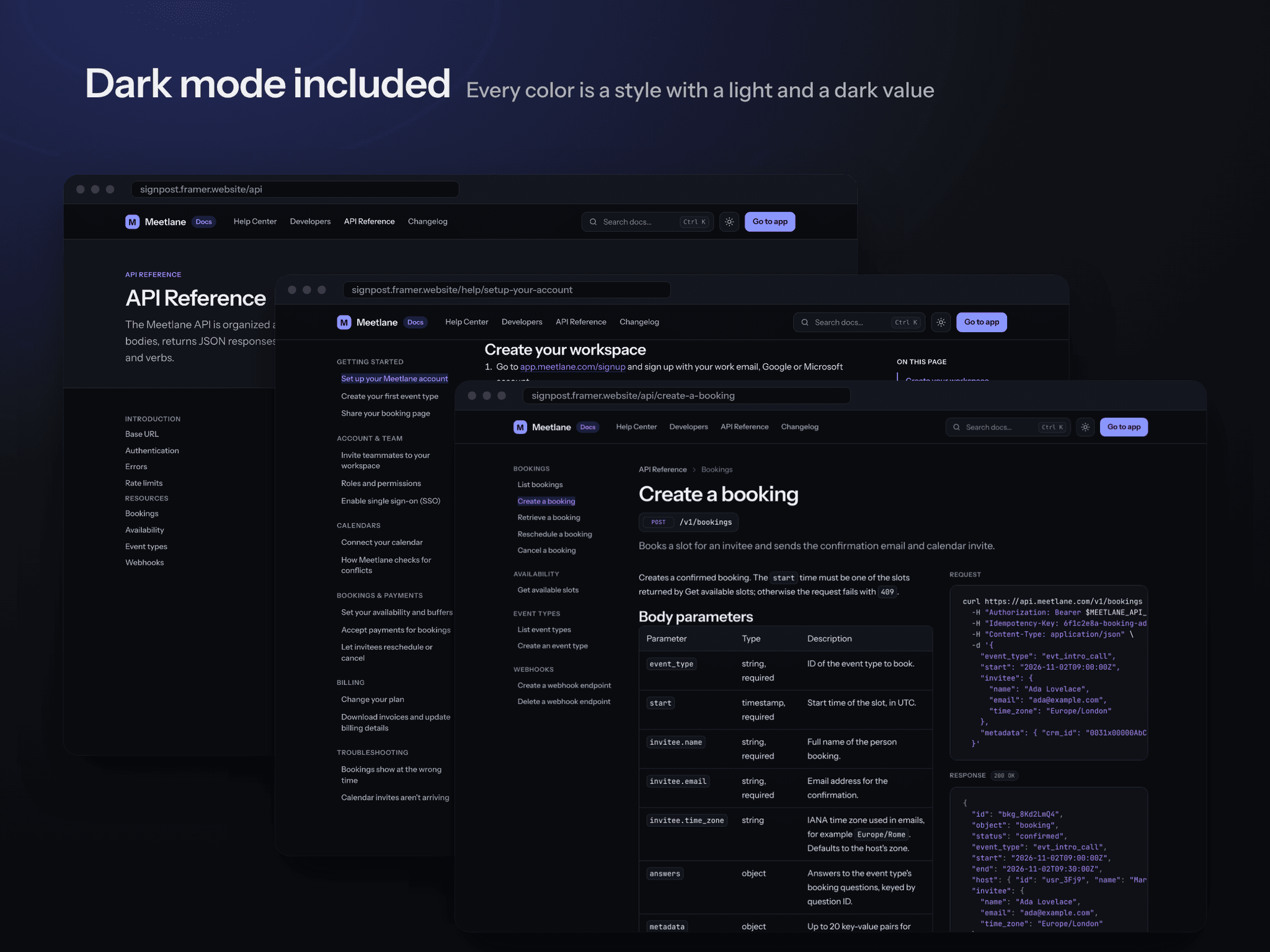Image resolution: width=1270 pixels, height=952 pixels.
Task: Open Create a webhook endpoint sidebar link
Action: 564,685
